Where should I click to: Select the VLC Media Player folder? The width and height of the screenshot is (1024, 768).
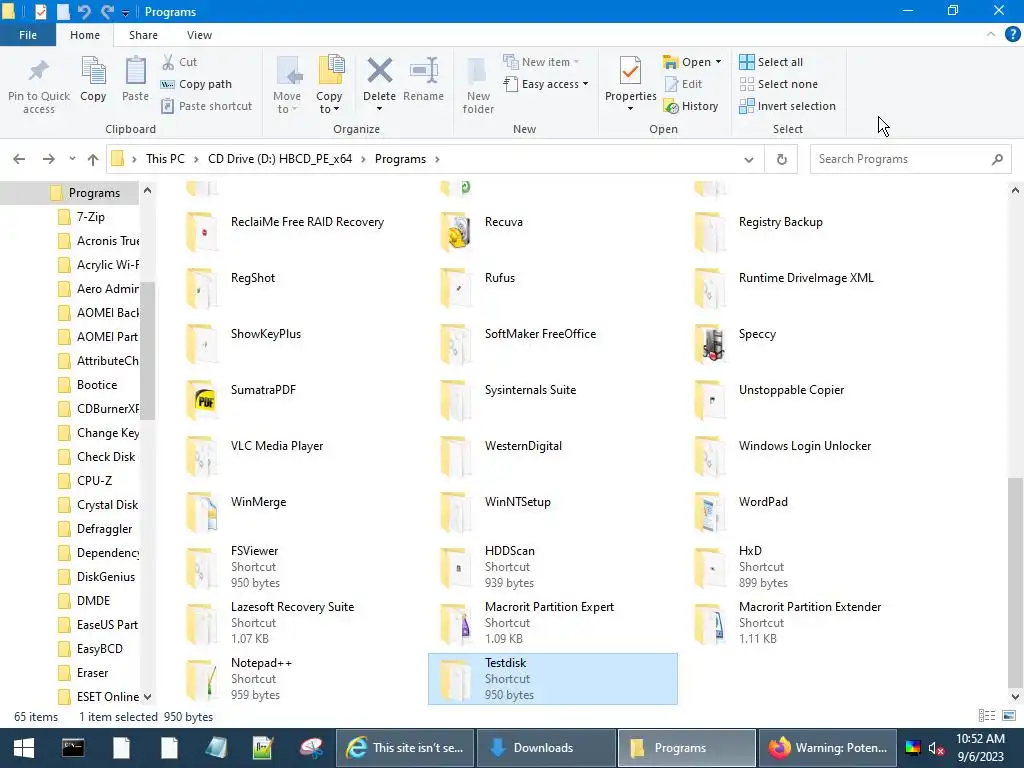tap(298, 456)
